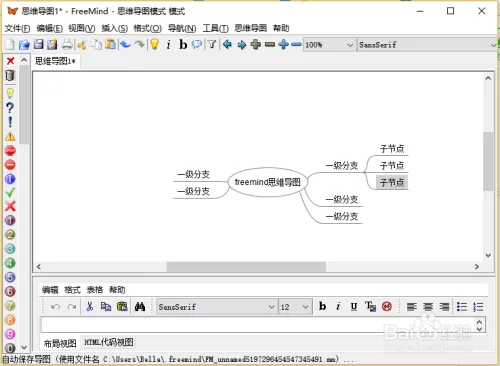Select the freemind思维导图 root node

(268, 182)
